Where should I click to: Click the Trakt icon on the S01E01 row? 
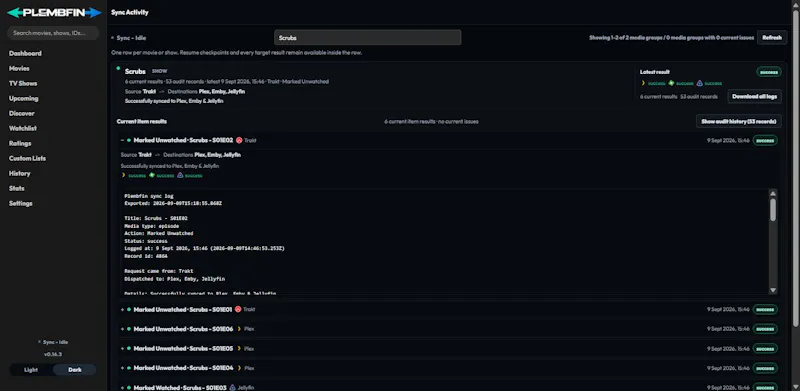[x=238, y=309]
